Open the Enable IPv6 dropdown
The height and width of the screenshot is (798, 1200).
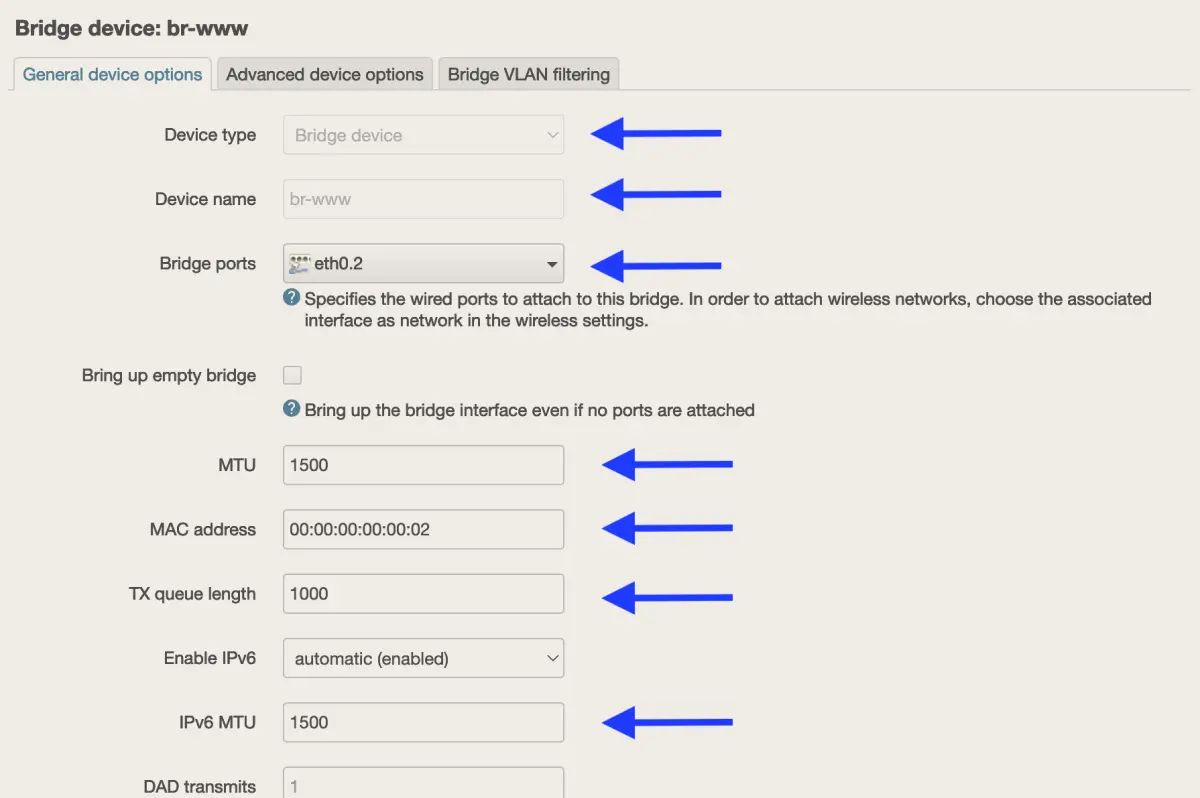point(423,658)
